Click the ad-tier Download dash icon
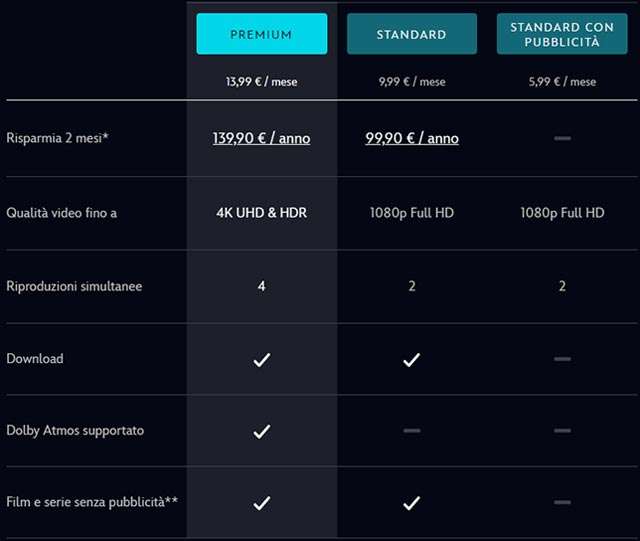 pyautogui.click(x=562, y=359)
